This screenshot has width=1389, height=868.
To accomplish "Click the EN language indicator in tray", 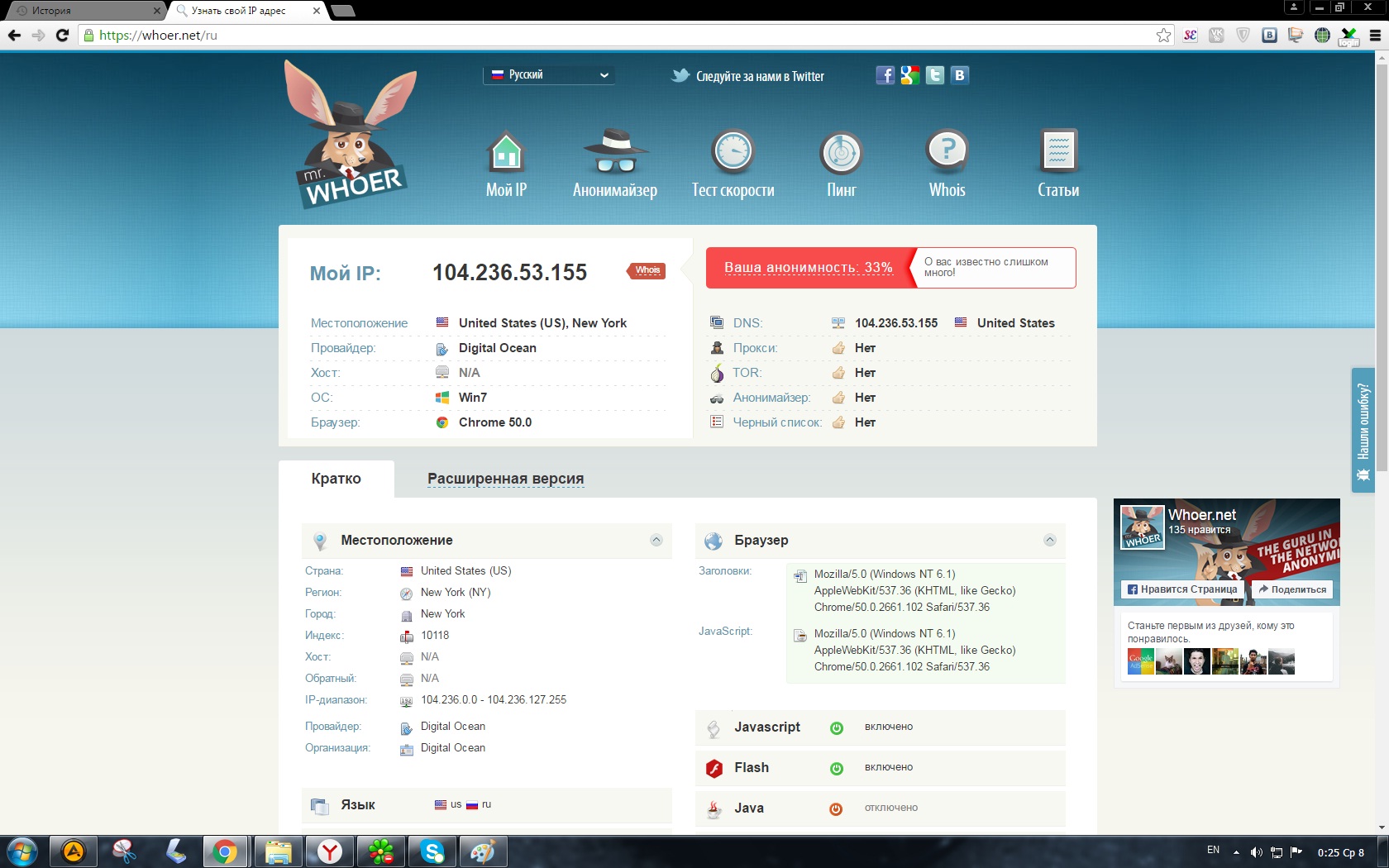I will point(1213,850).
